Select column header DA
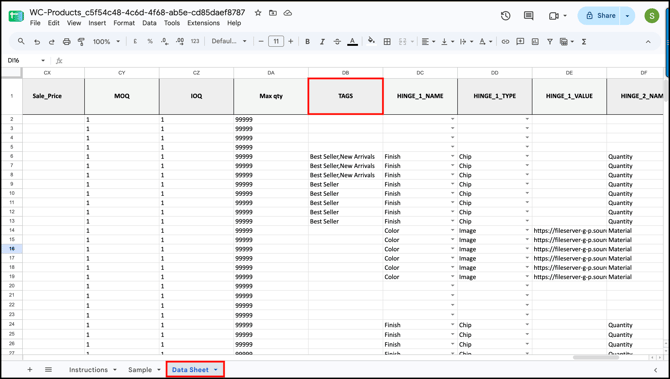Image resolution: width=670 pixels, height=379 pixels. [271, 73]
